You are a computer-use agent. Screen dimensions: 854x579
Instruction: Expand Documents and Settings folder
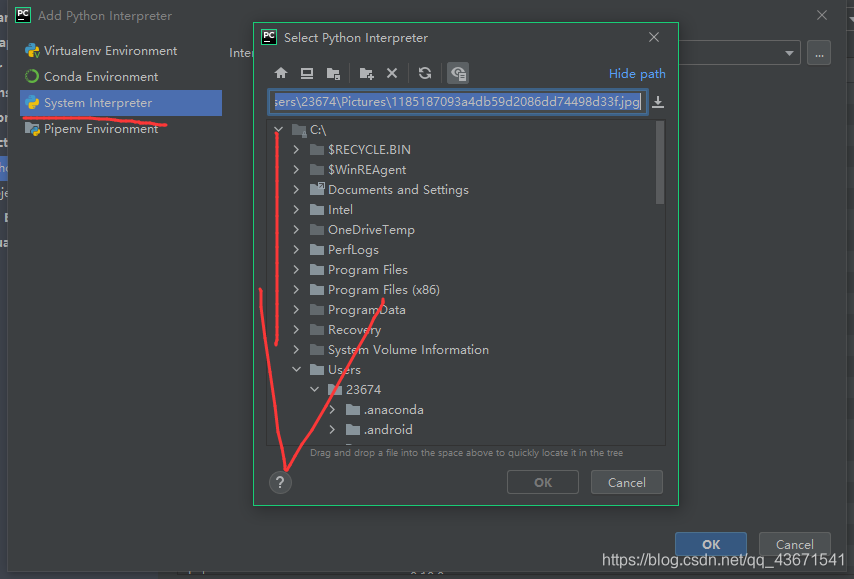tap(296, 190)
